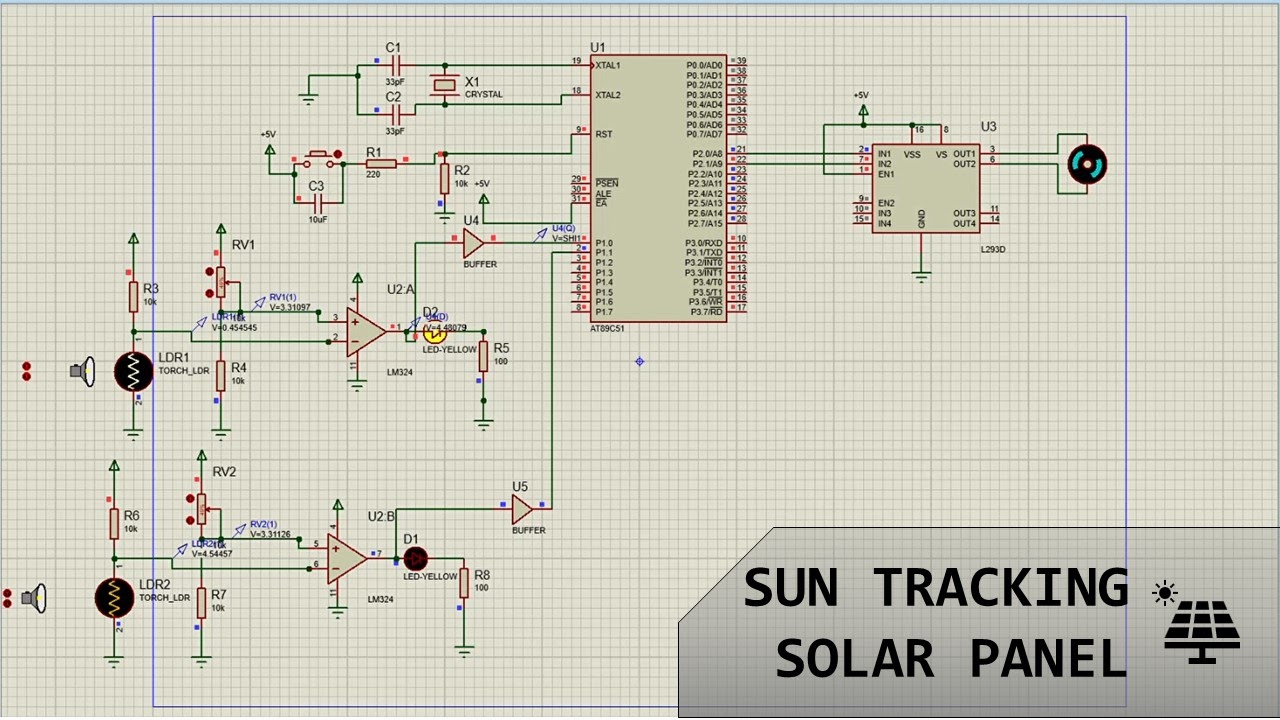Select the U2:A LM324 op-amp
The height and width of the screenshot is (720, 1280).
365,331
